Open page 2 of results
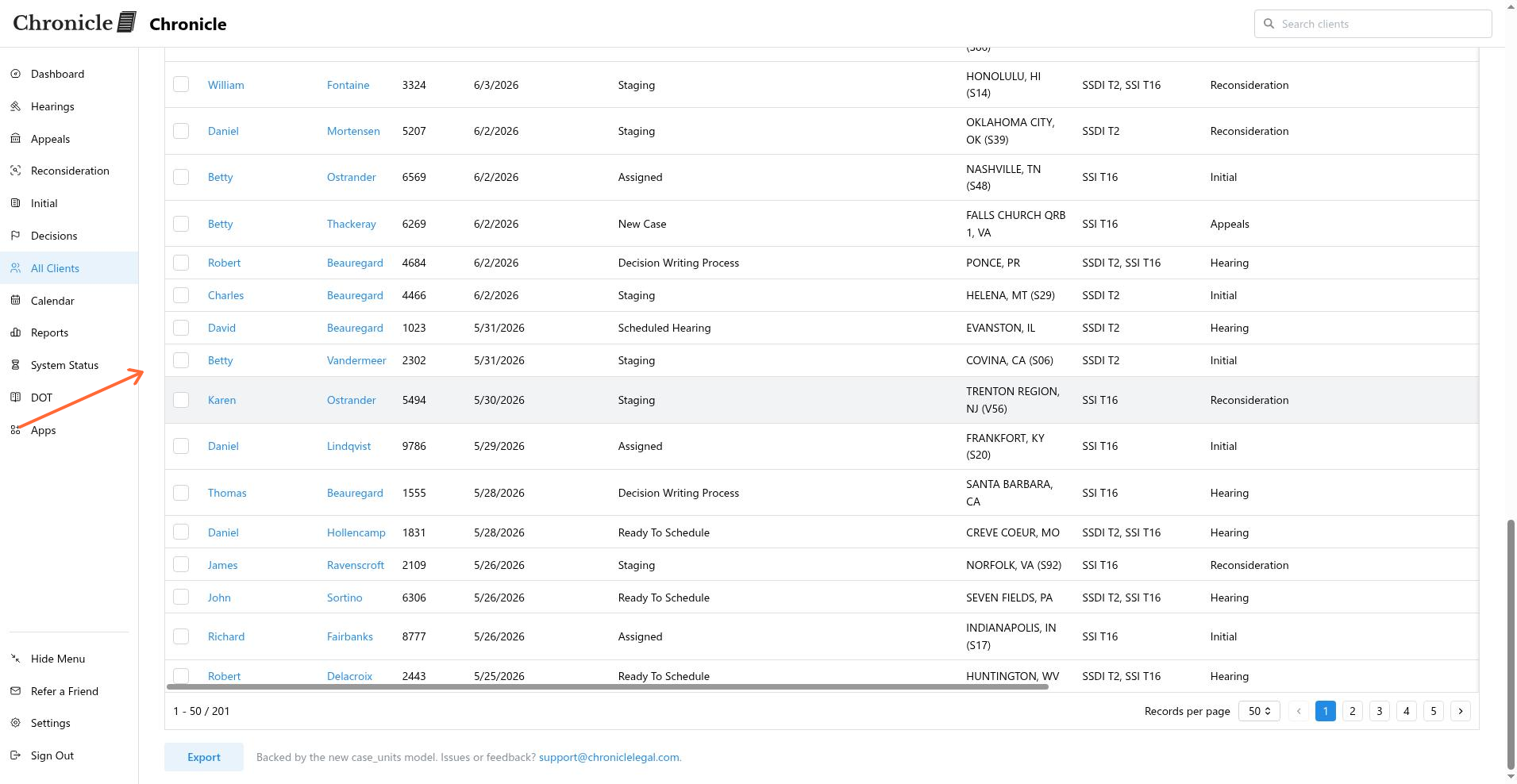 point(1353,711)
